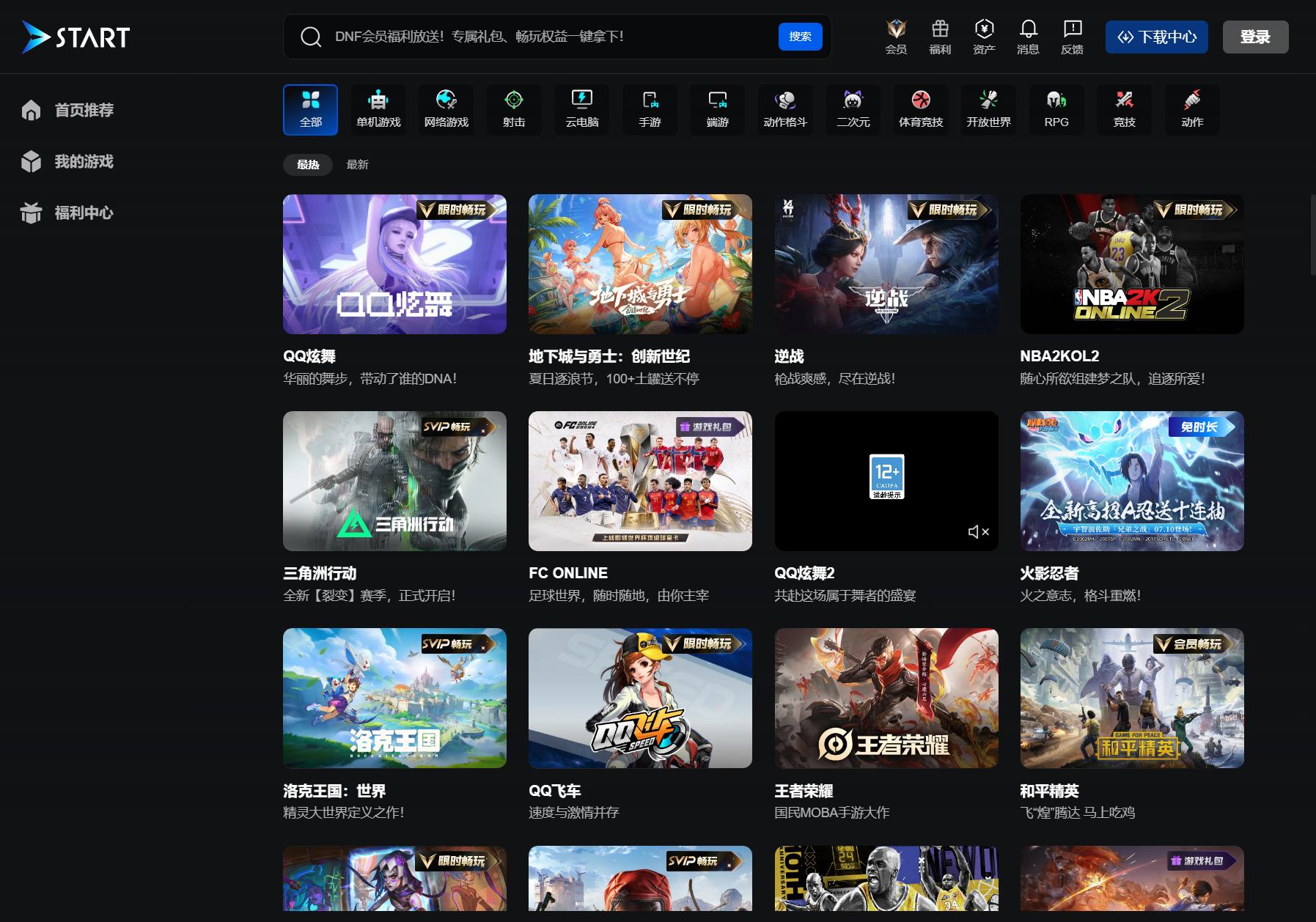Switch to 最新 sorting
This screenshot has height=922, width=1316.
click(358, 164)
